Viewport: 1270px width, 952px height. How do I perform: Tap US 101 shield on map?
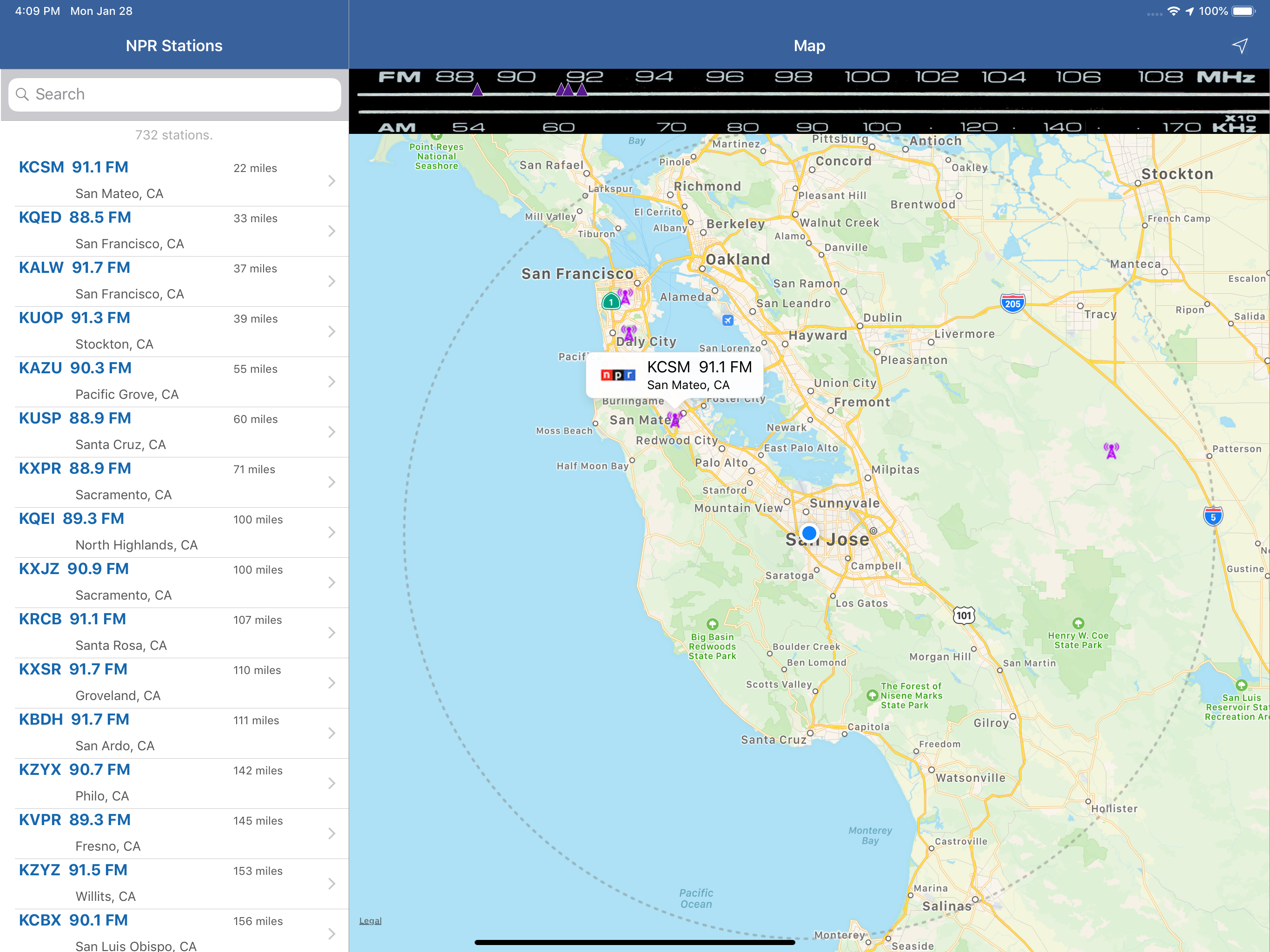964,615
